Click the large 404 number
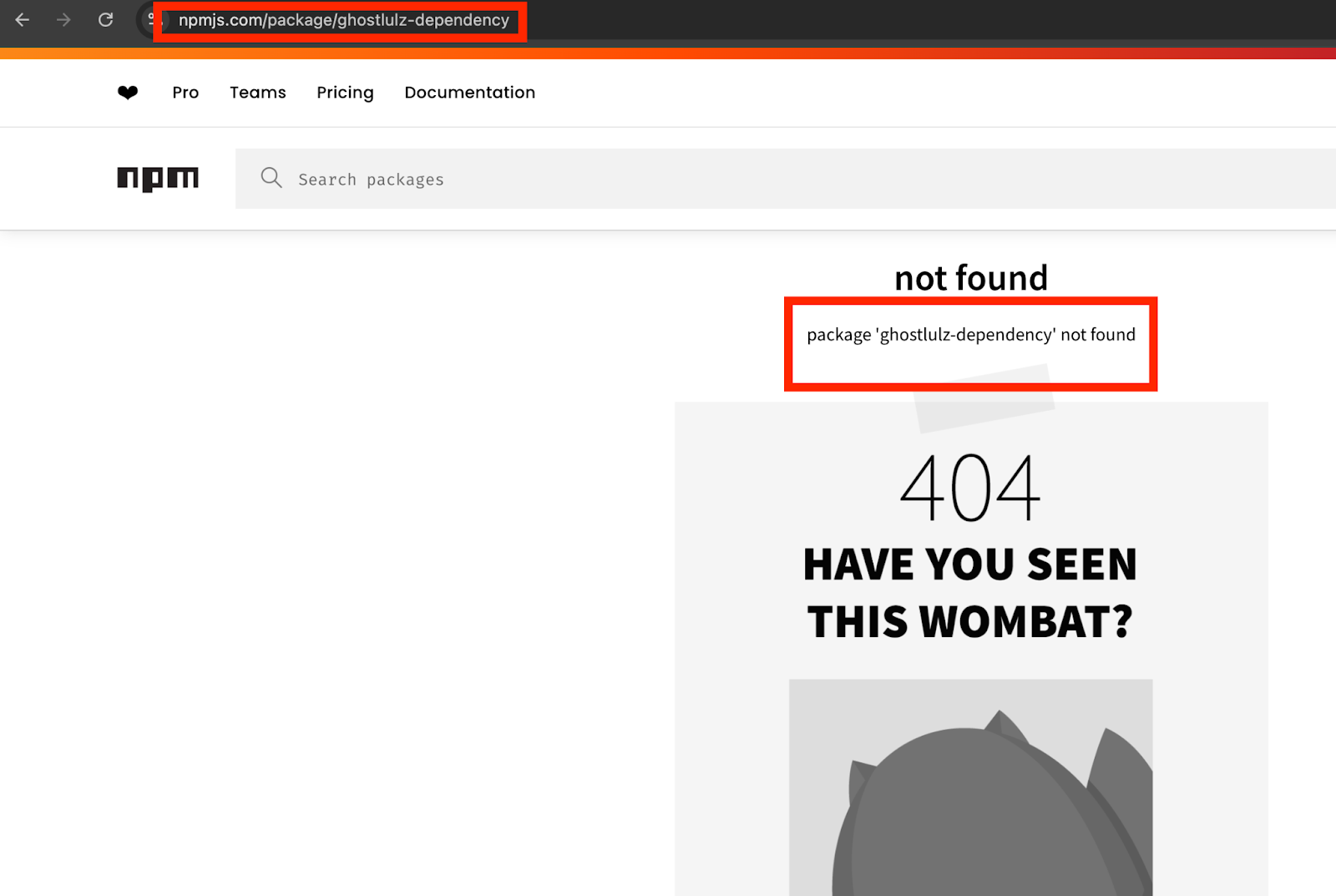Screen dimensions: 1336x896 point(970,488)
